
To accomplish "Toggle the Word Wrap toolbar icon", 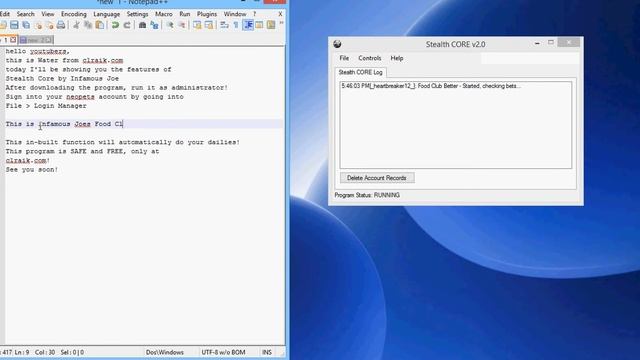I will coord(224,25).
